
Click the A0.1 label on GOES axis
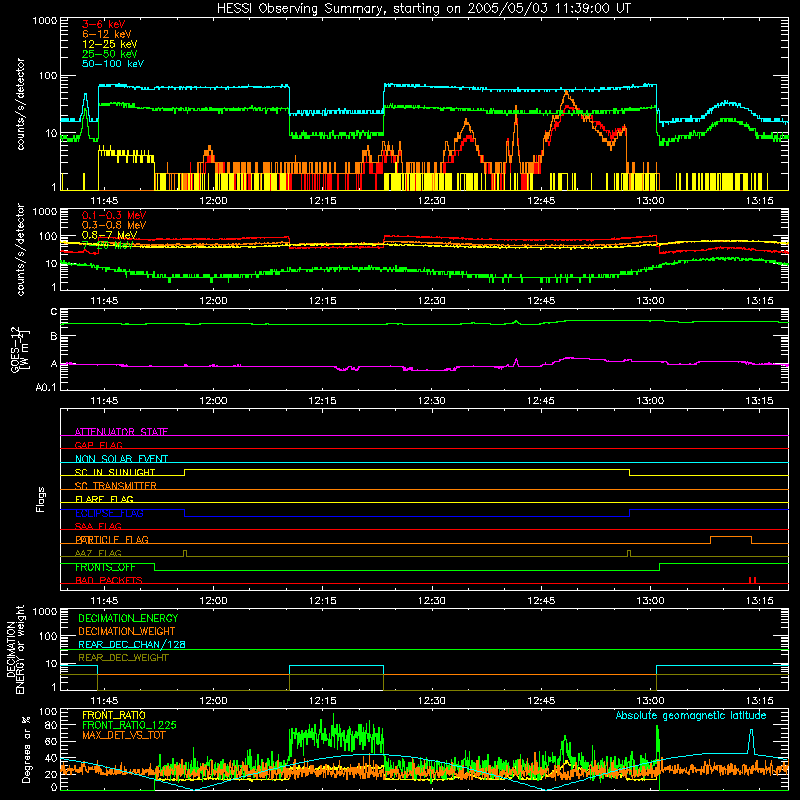[x=46, y=387]
